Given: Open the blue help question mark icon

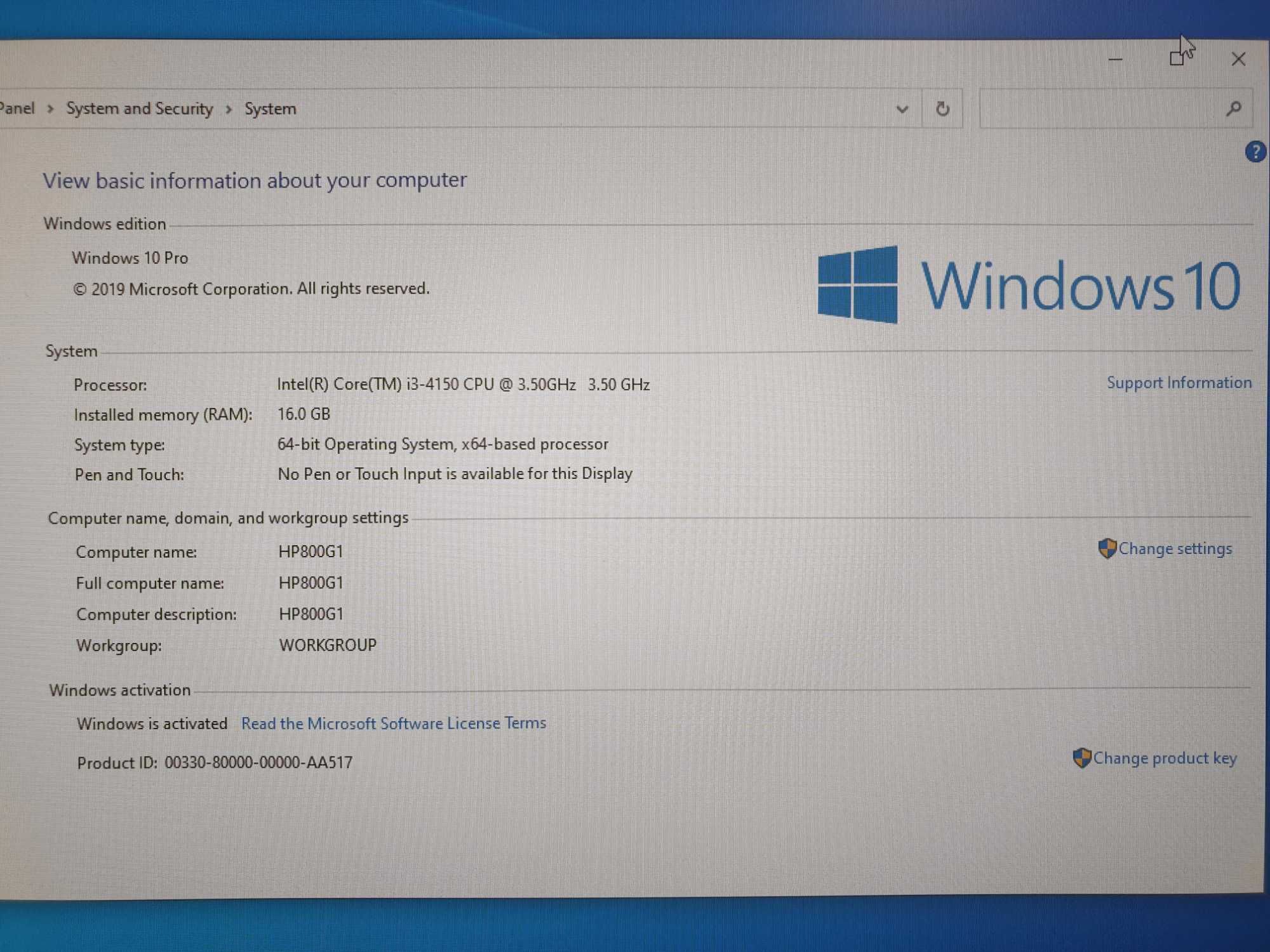Looking at the screenshot, I should (x=1255, y=152).
